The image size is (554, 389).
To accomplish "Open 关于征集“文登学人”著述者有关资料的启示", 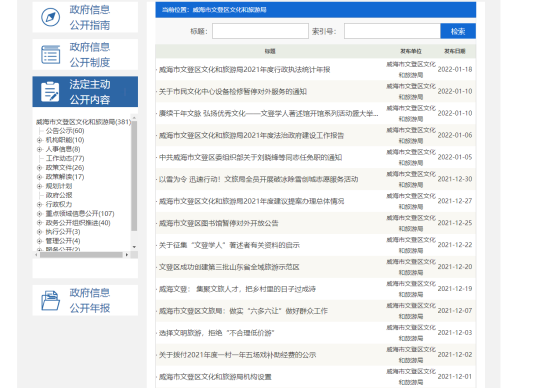I will 229,245.
